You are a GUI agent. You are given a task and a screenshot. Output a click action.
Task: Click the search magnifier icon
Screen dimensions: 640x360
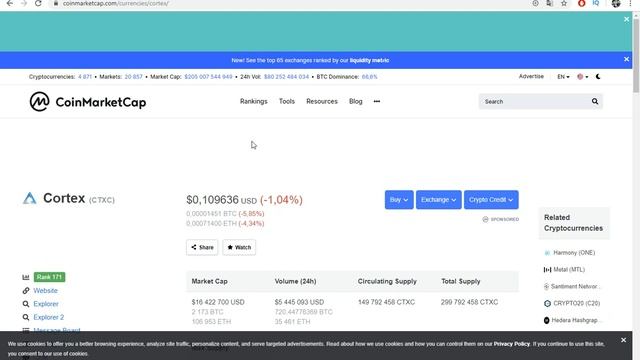tap(595, 102)
